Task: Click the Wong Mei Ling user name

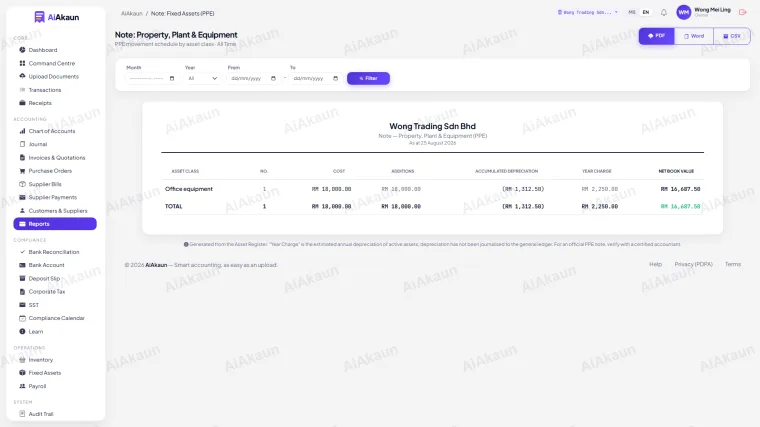Action: coord(712,10)
